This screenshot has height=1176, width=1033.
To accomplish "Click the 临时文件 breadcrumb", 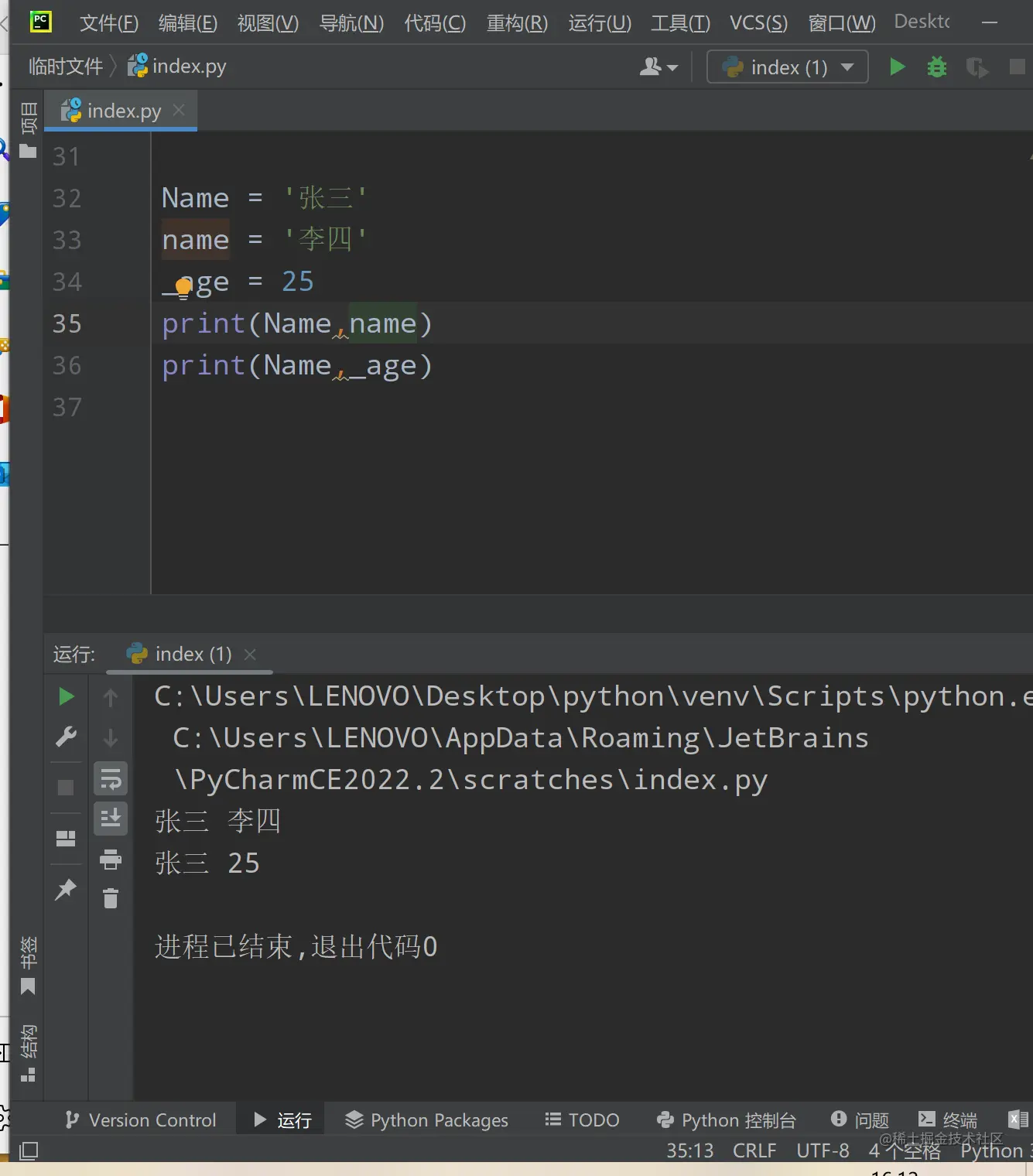I will 66,67.
